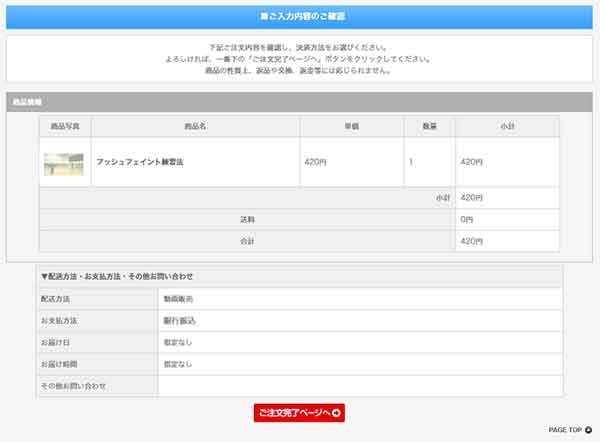This screenshot has width=600, height=442.
Task: Click the red ご注文完了ページへ button
Action: tap(298, 413)
